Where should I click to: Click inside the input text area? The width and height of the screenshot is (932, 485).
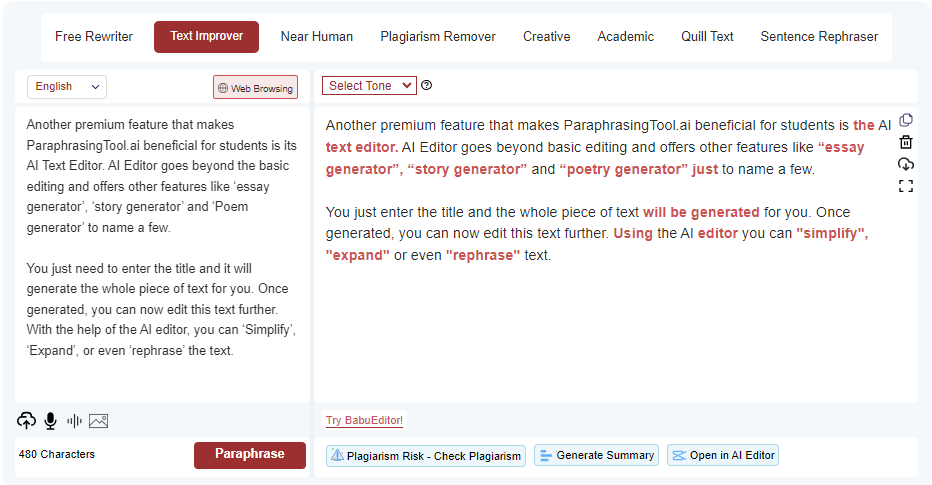[162, 254]
